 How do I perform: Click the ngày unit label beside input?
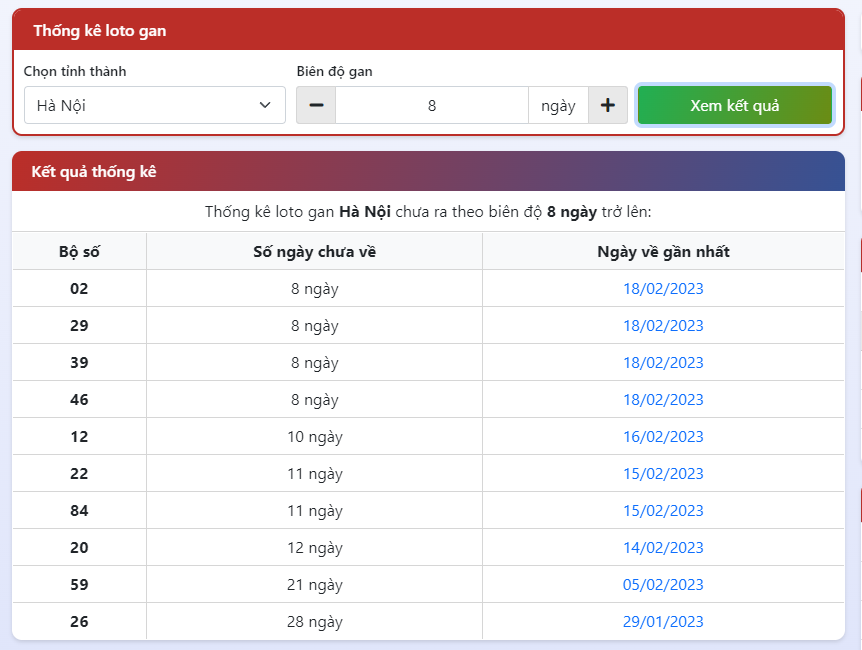pyautogui.click(x=558, y=106)
